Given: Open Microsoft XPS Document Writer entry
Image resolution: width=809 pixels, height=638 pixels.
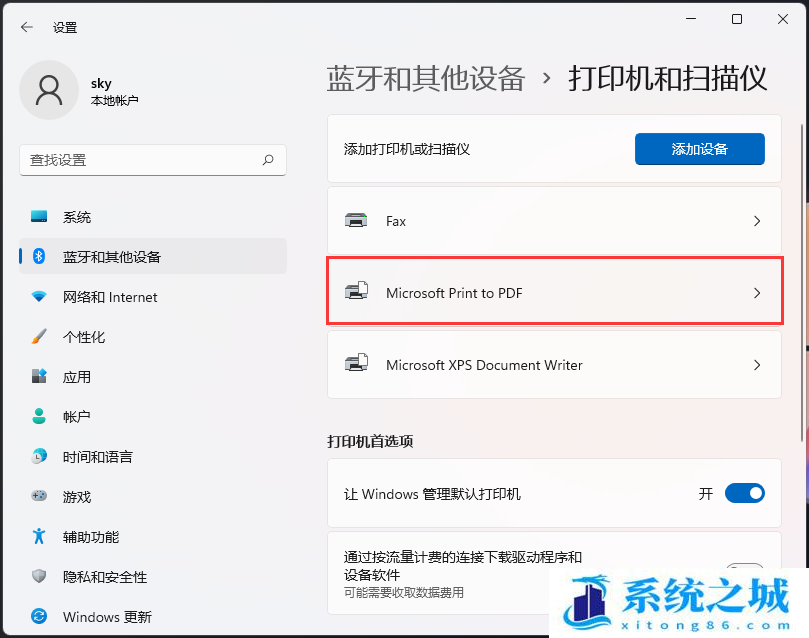Looking at the screenshot, I should click(554, 365).
